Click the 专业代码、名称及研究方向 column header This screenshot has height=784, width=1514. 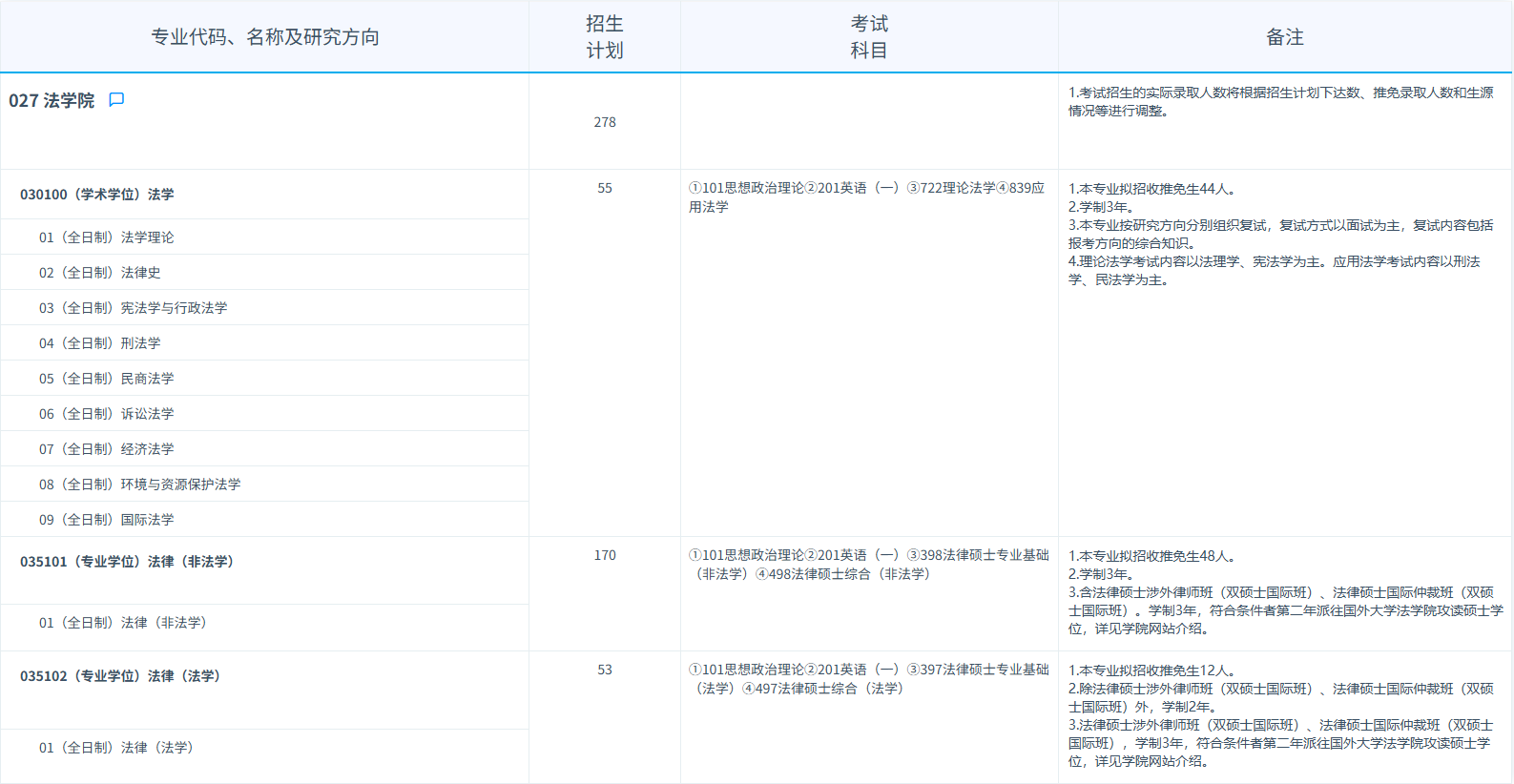265,37
